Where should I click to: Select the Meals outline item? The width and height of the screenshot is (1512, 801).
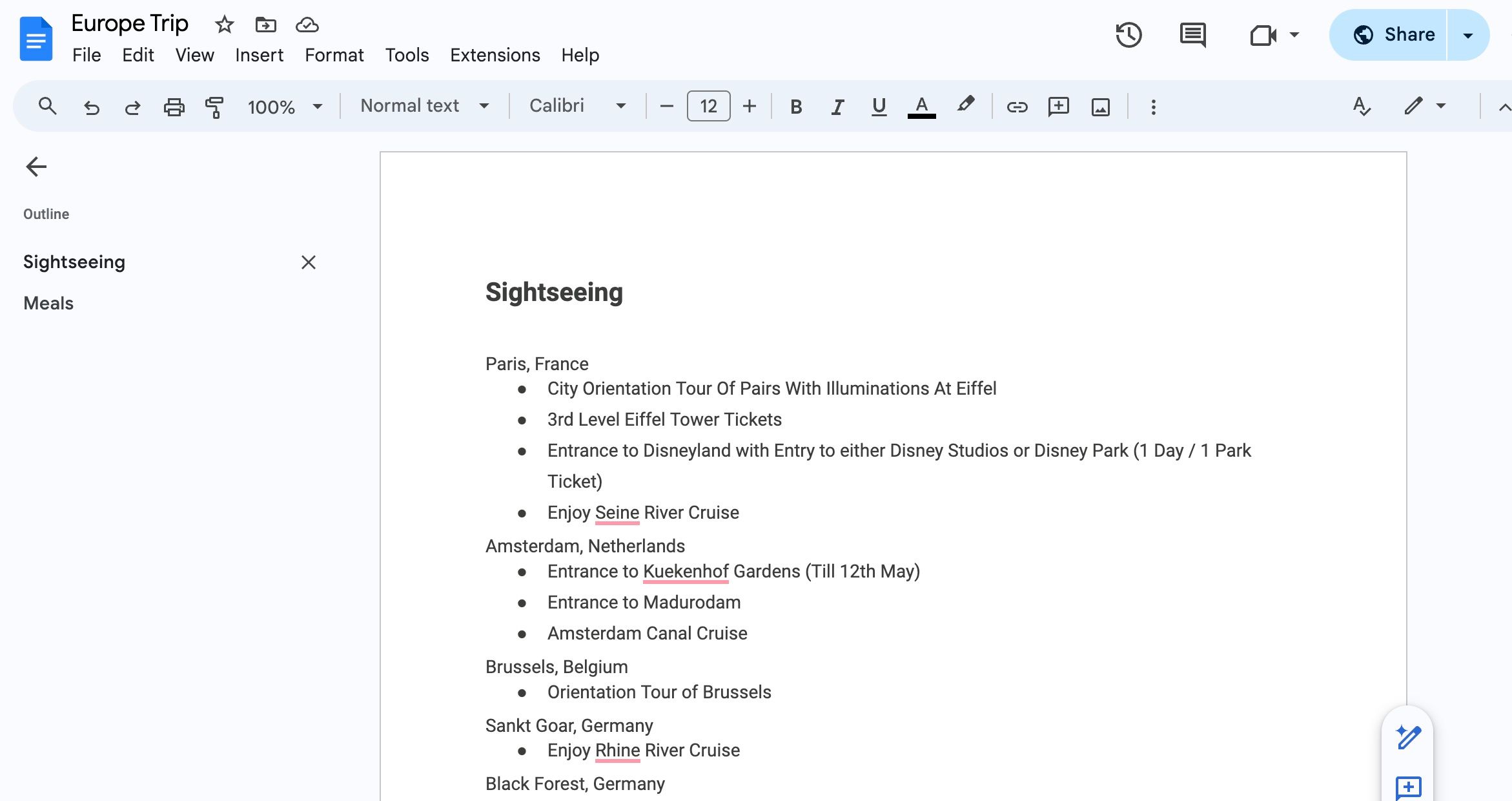click(49, 302)
